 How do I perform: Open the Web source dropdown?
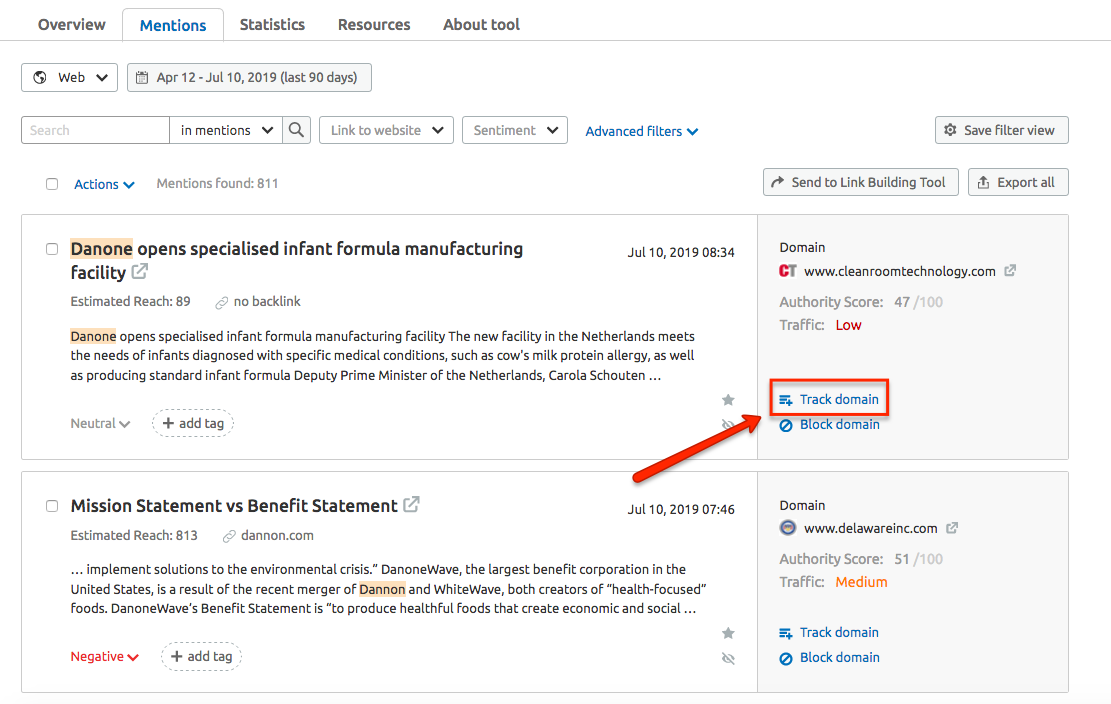click(70, 77)
